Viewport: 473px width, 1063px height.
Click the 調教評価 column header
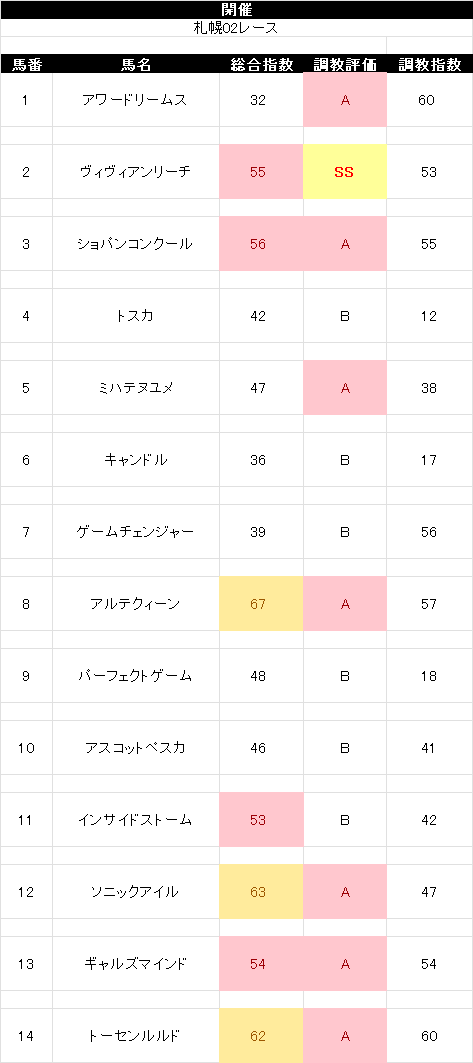[345, 64]
